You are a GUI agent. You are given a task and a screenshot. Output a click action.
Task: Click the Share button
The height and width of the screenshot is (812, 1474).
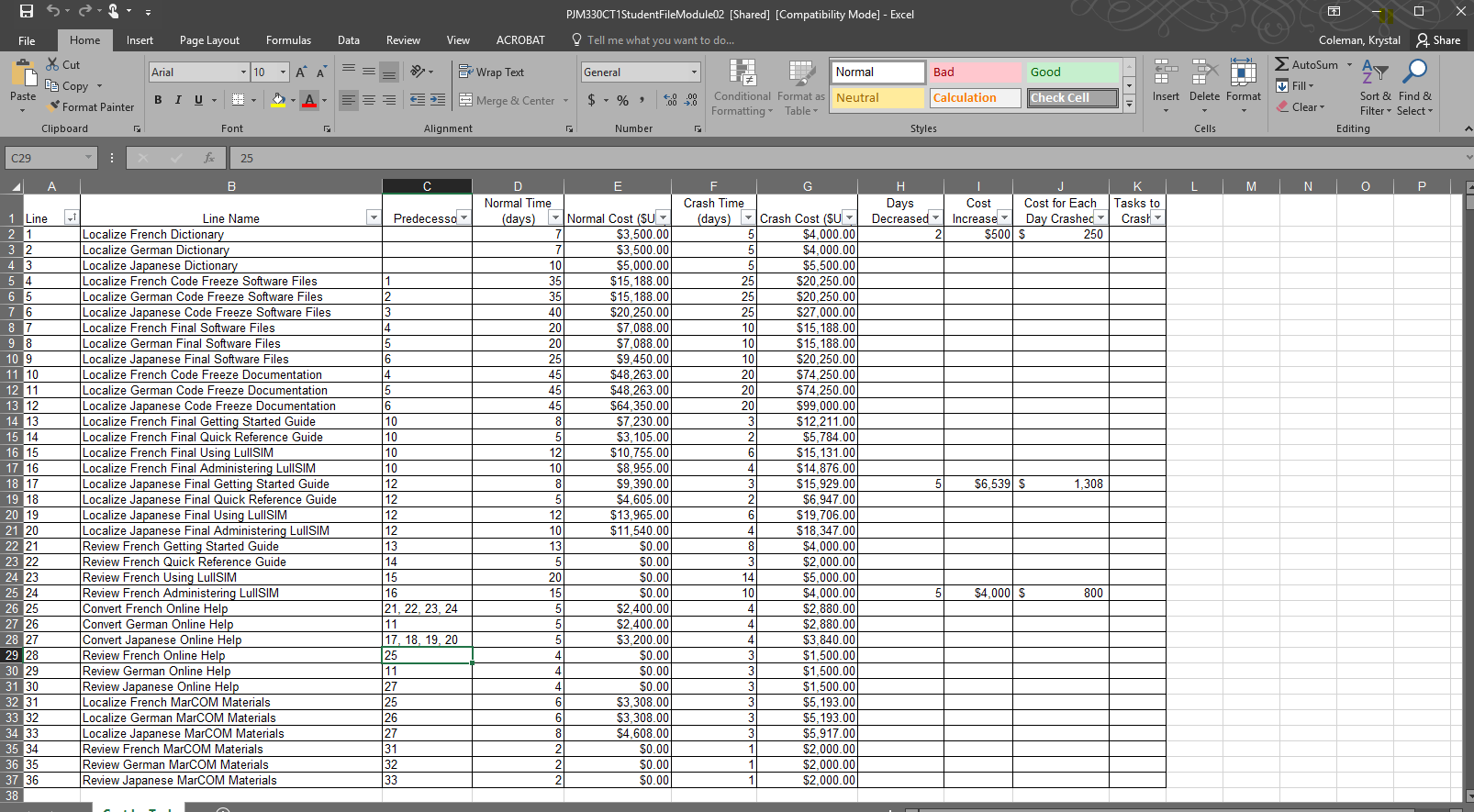point(1438,40)
